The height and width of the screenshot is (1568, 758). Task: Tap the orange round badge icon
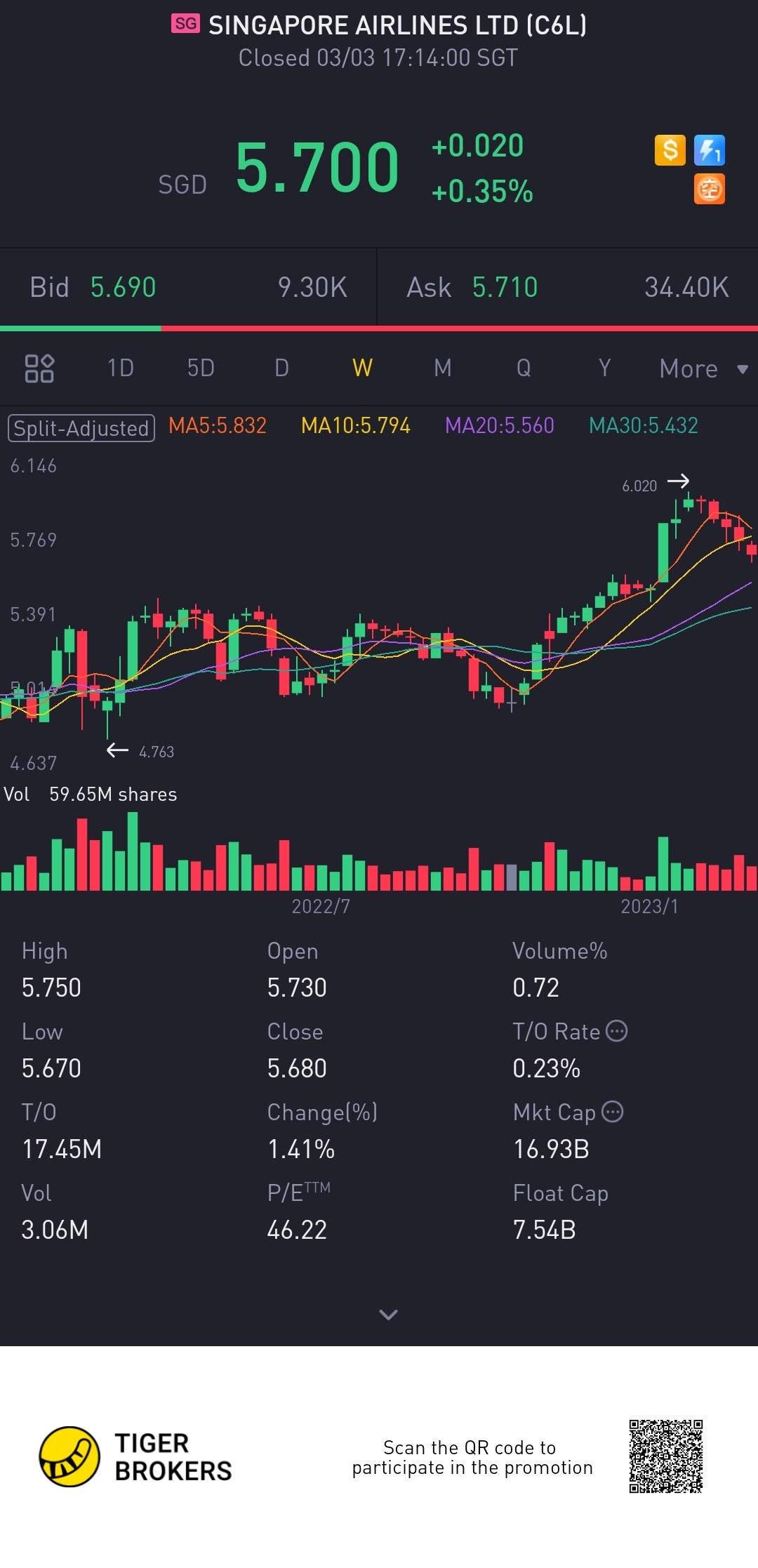(709, 190)
